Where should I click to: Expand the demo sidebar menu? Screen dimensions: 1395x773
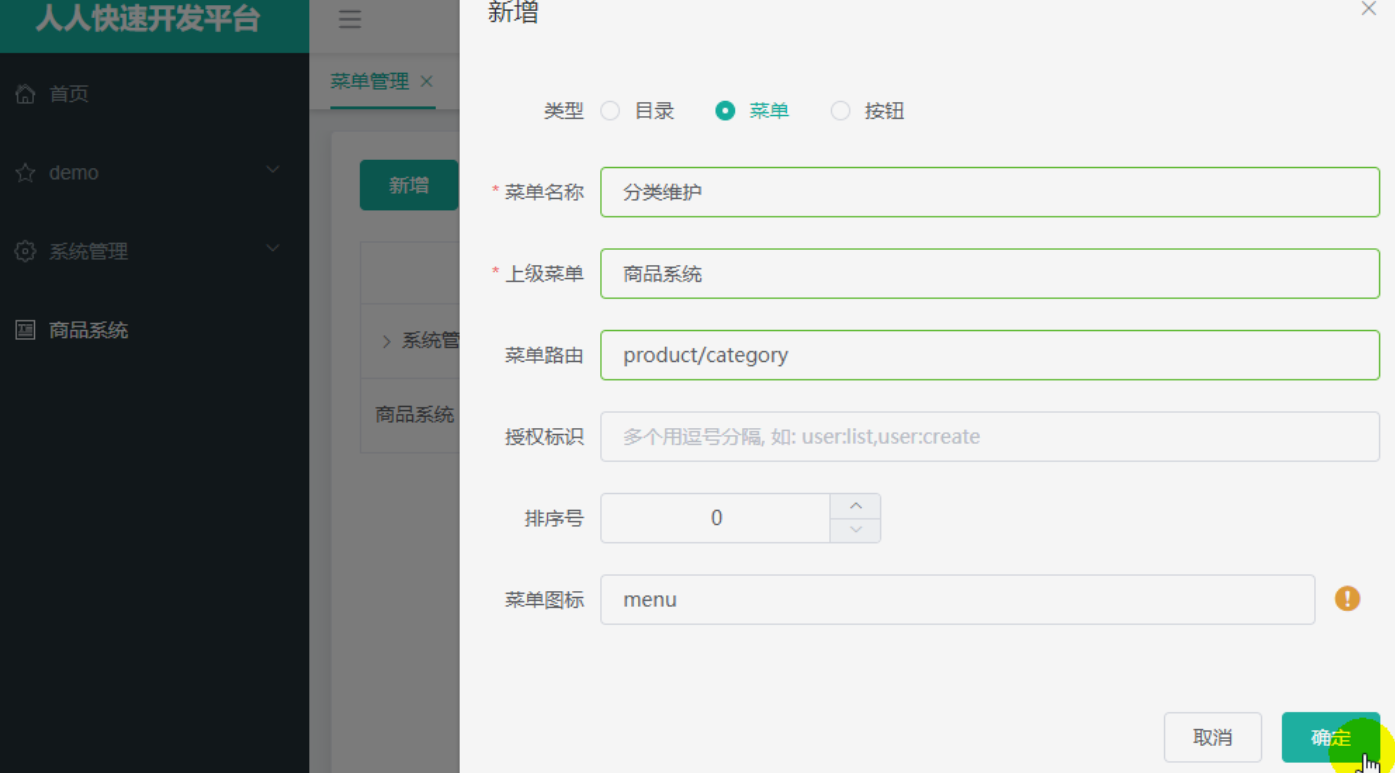point(272,171)
